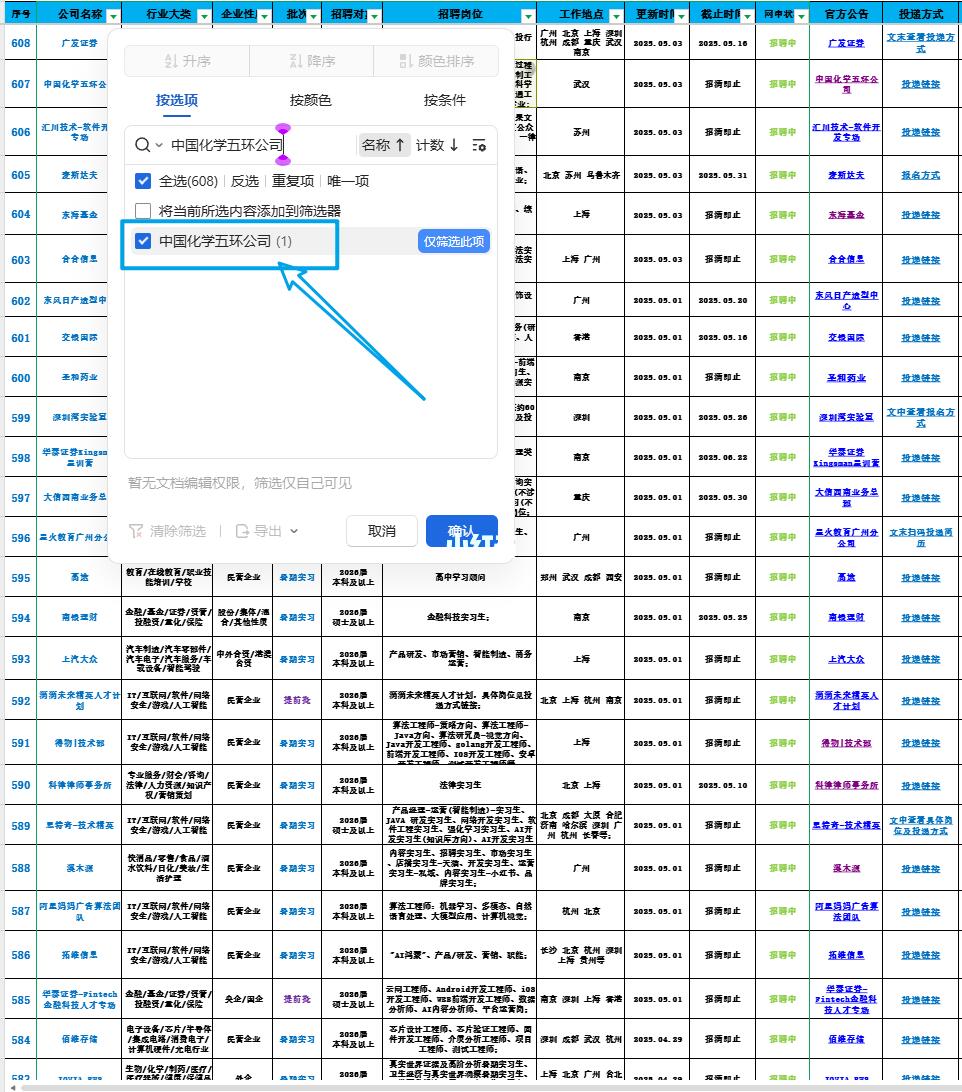Click 官方公告 column header

pos(846,14)
